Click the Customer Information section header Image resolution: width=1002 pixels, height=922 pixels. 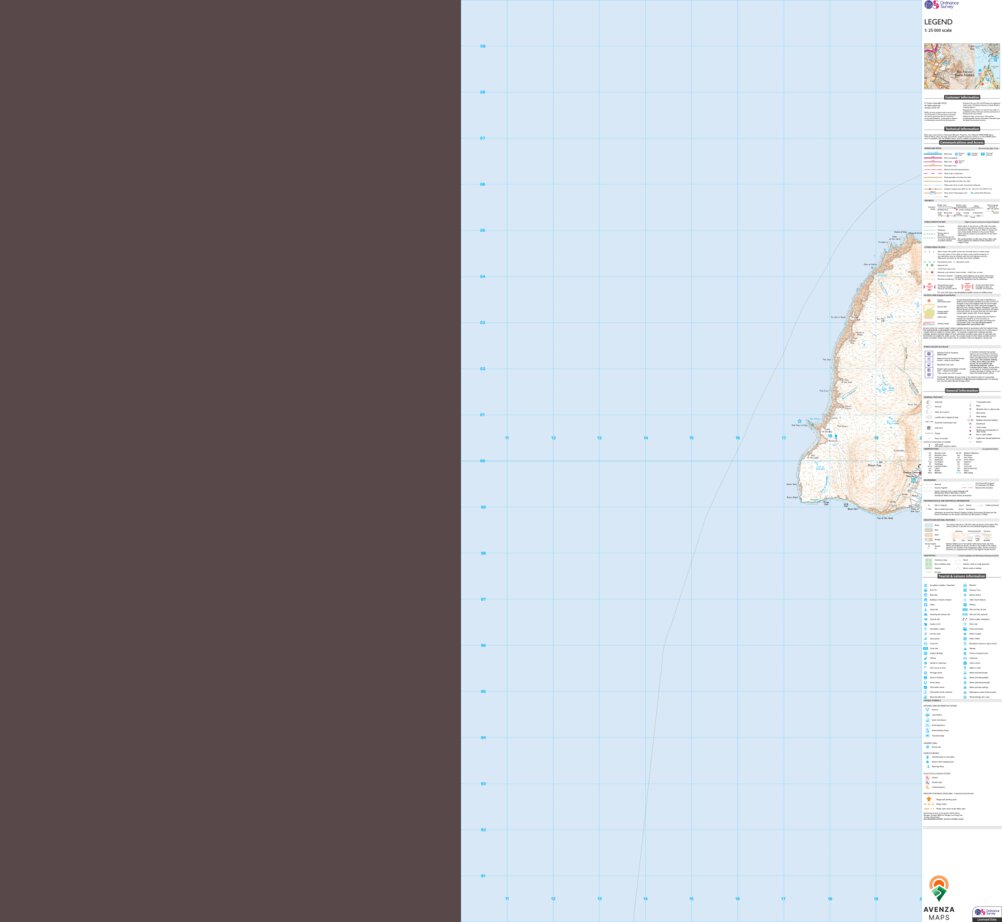(962, 97)
